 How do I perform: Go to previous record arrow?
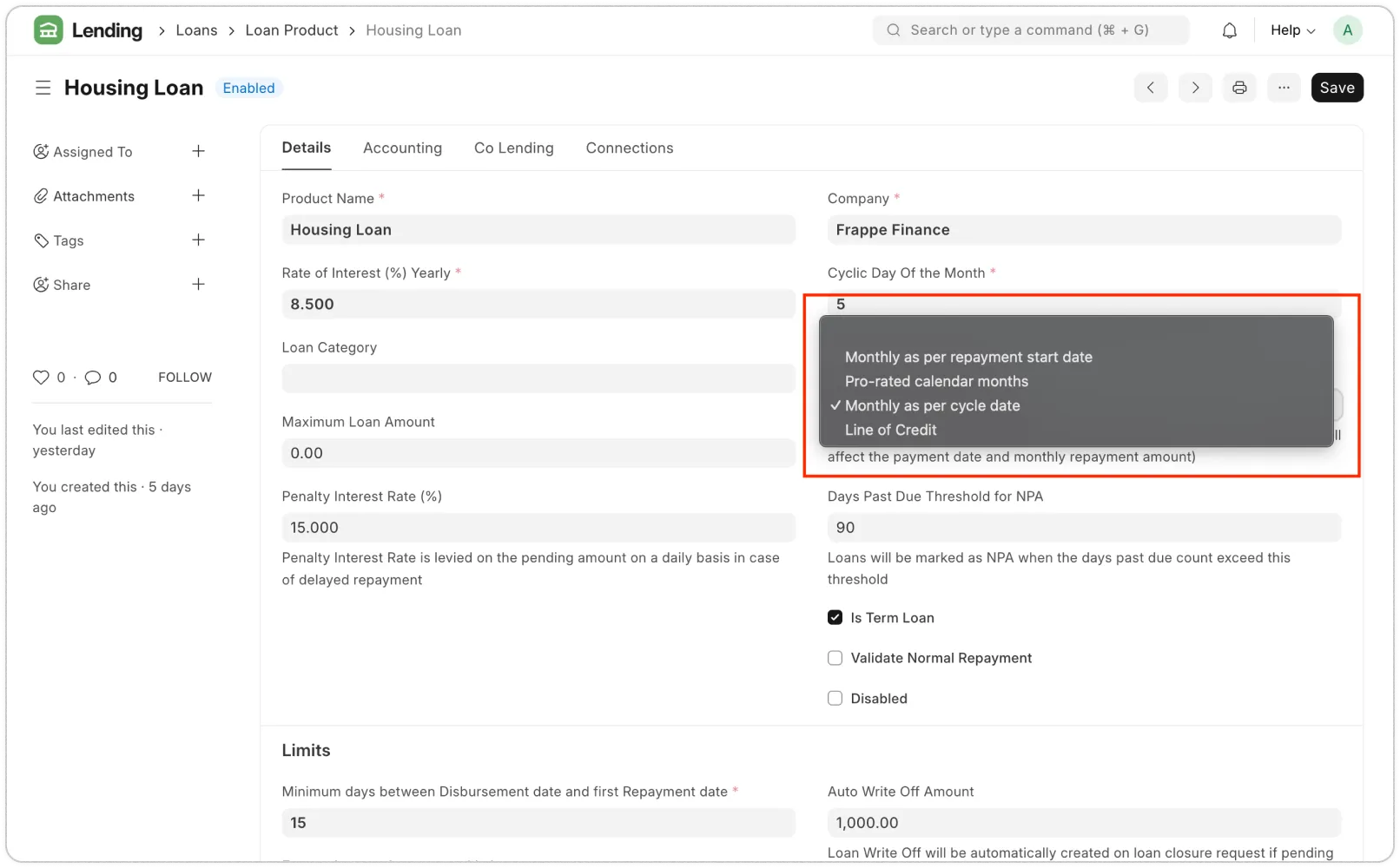(1150, 88)
